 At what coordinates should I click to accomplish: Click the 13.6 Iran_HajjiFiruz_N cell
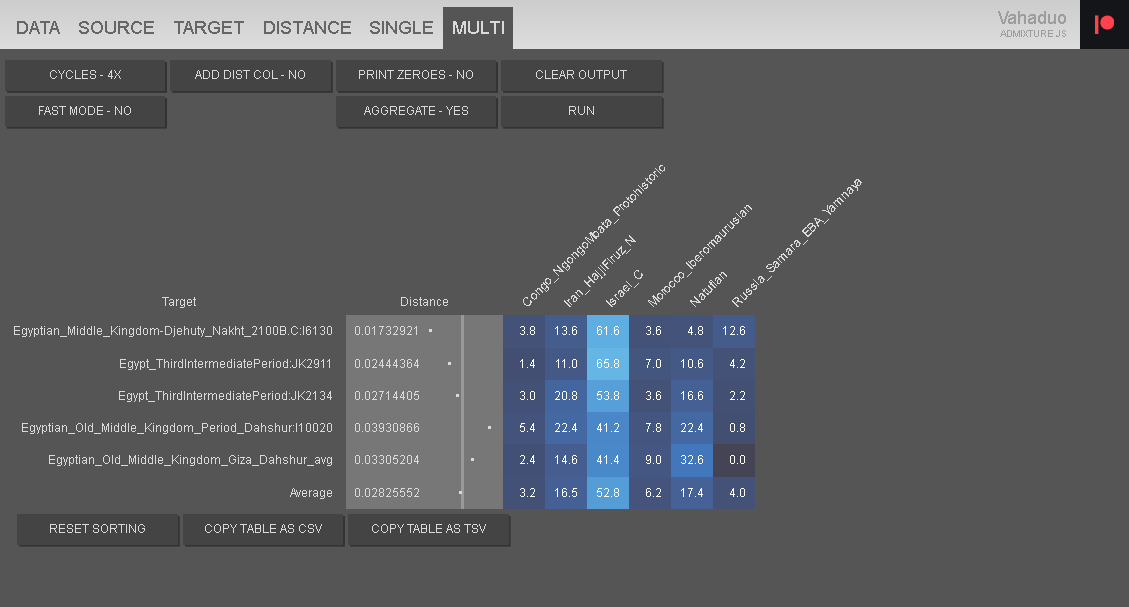click(x=566, y=331)
